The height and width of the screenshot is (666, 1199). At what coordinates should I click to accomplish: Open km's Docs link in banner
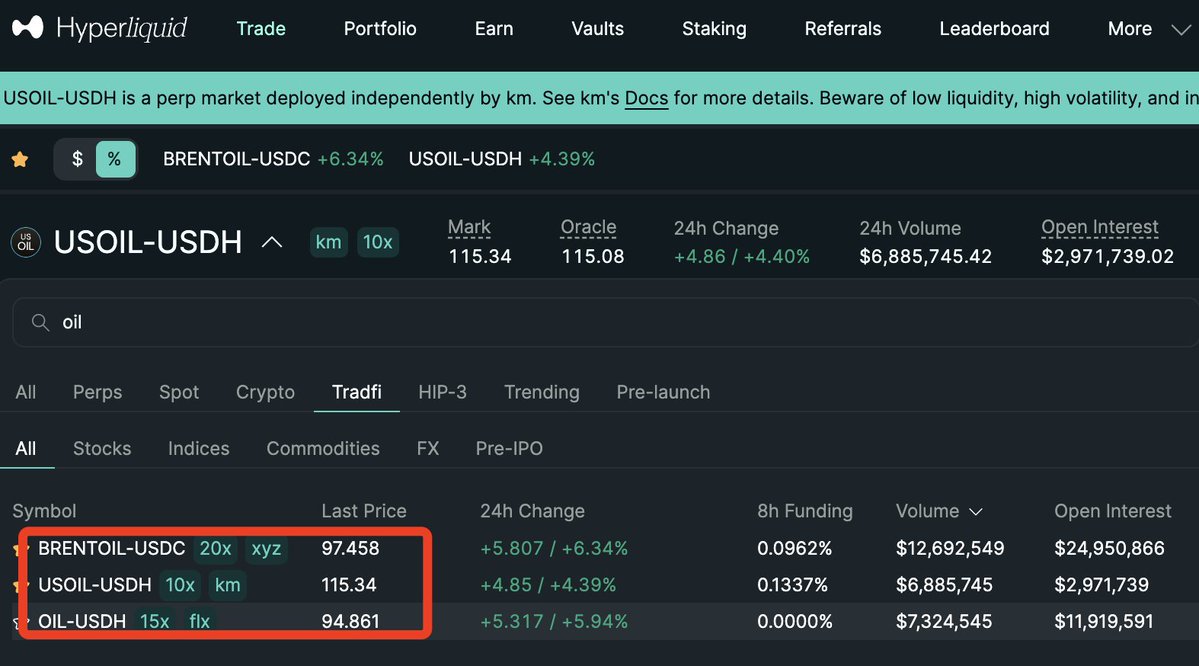pos(646,98)
